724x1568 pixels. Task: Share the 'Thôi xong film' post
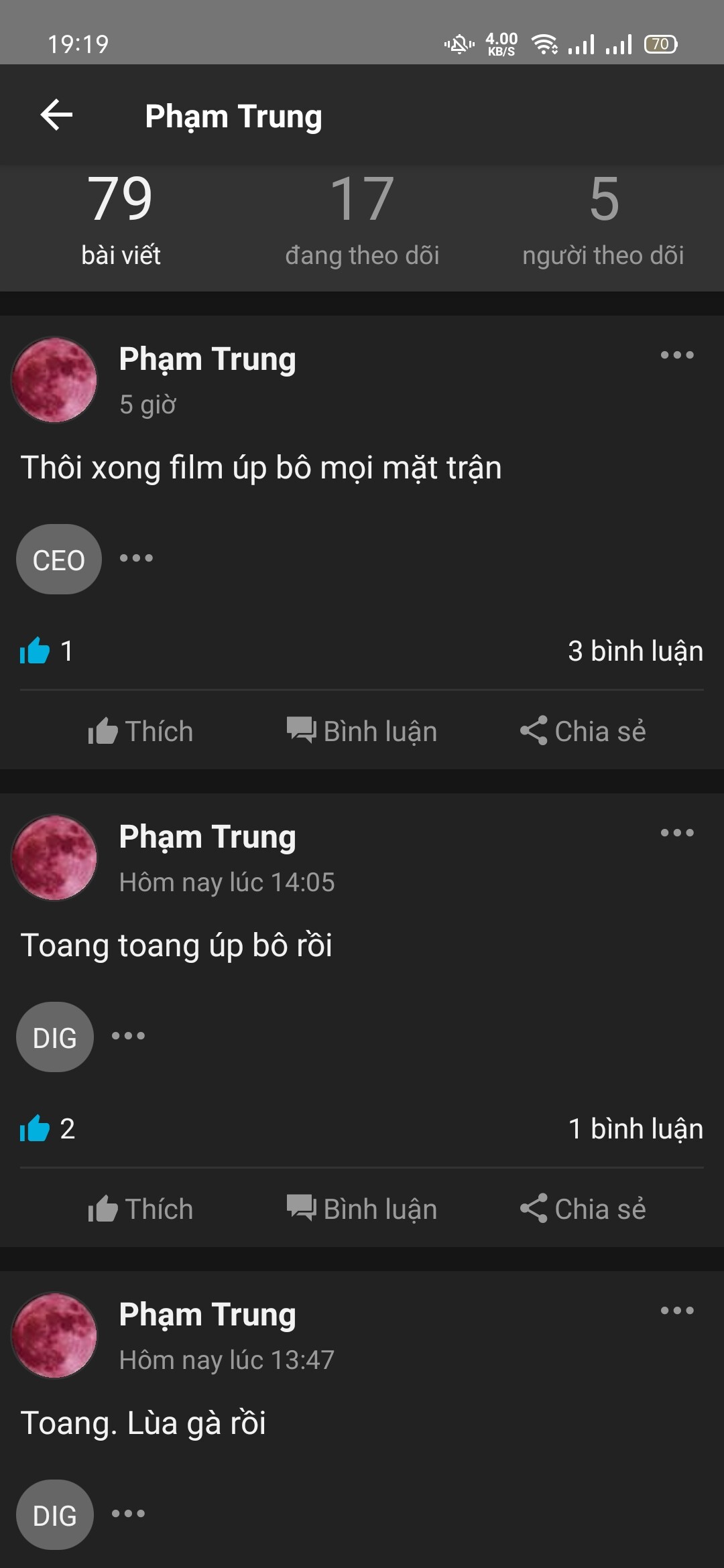(x=583, y=731)
